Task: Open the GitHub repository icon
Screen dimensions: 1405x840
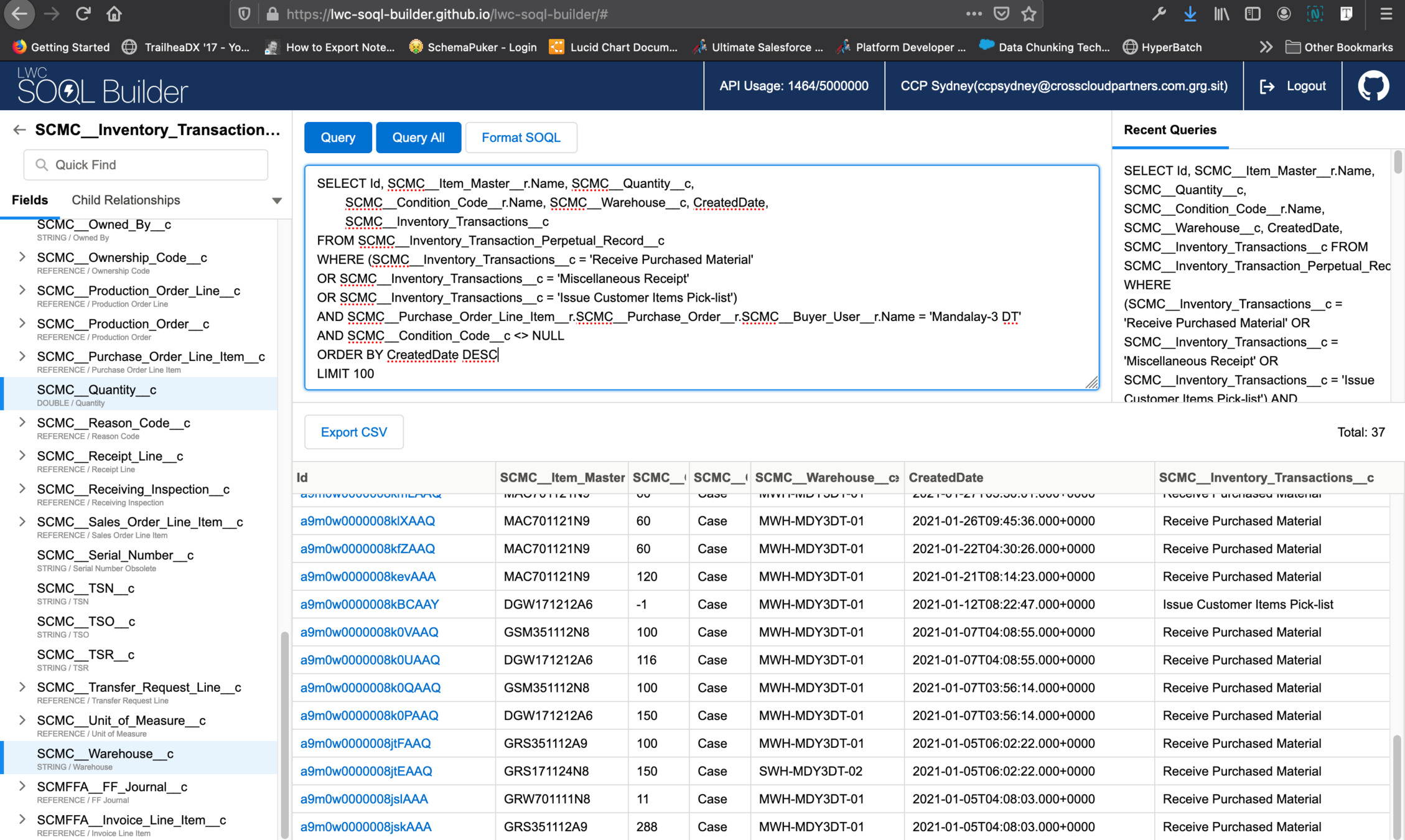Action: pos(1373,86)
